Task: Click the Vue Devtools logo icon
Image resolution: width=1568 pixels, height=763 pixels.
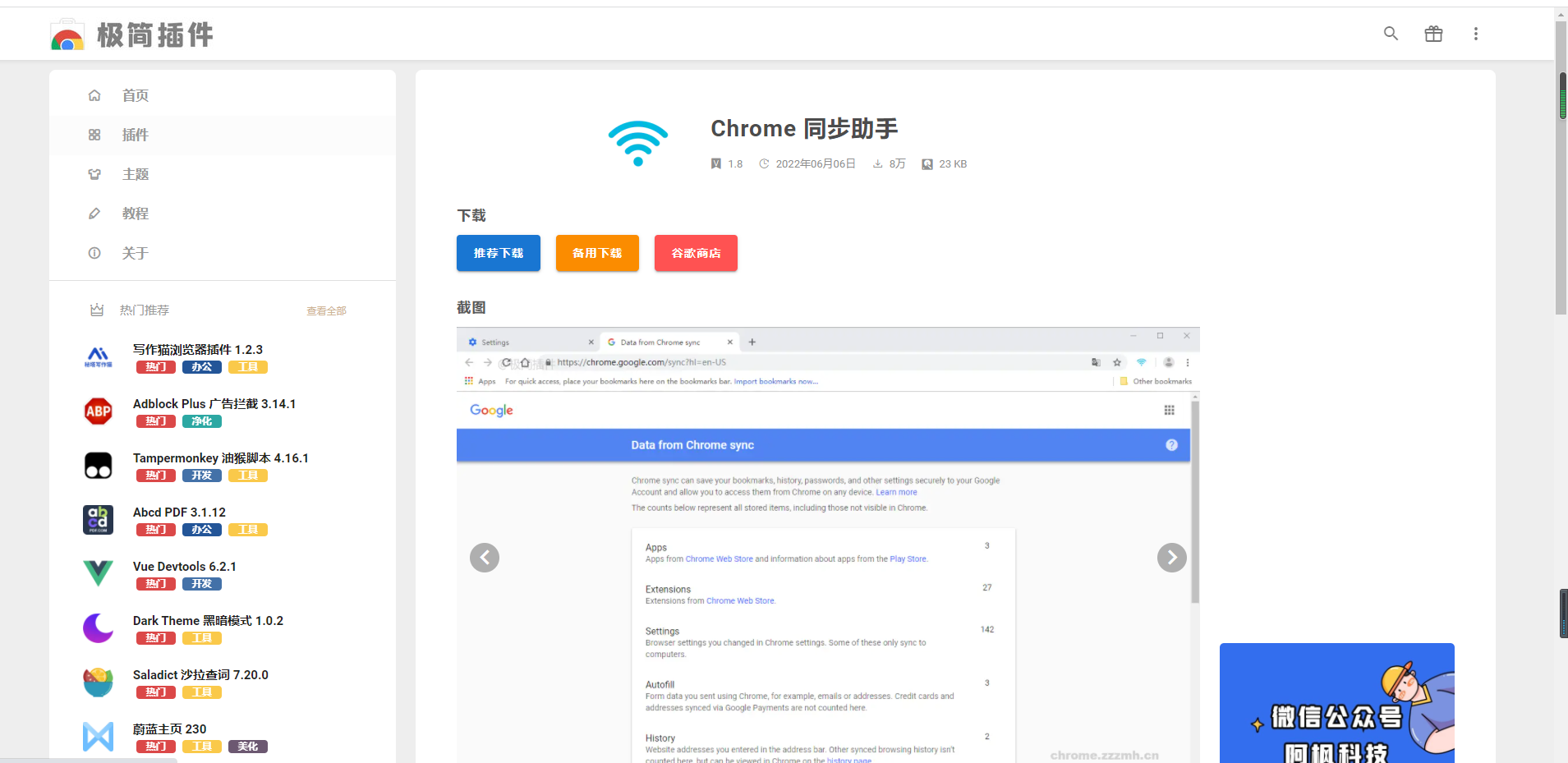Action: (x=99, y=573)
